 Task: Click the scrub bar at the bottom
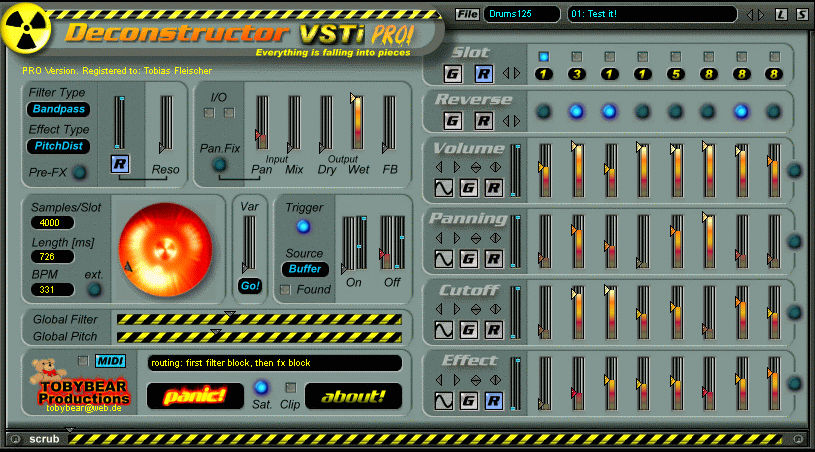coord(425,440)
